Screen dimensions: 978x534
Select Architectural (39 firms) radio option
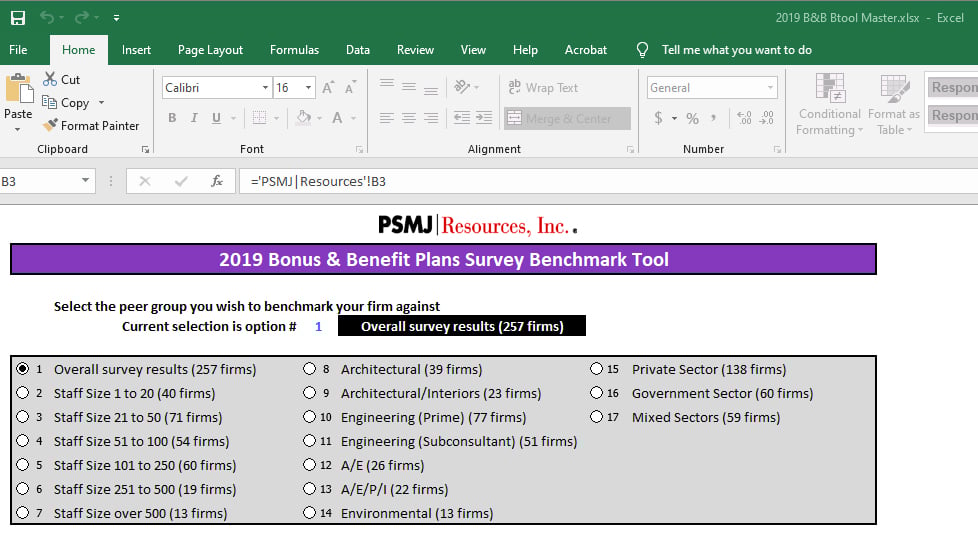coord(309,368)
